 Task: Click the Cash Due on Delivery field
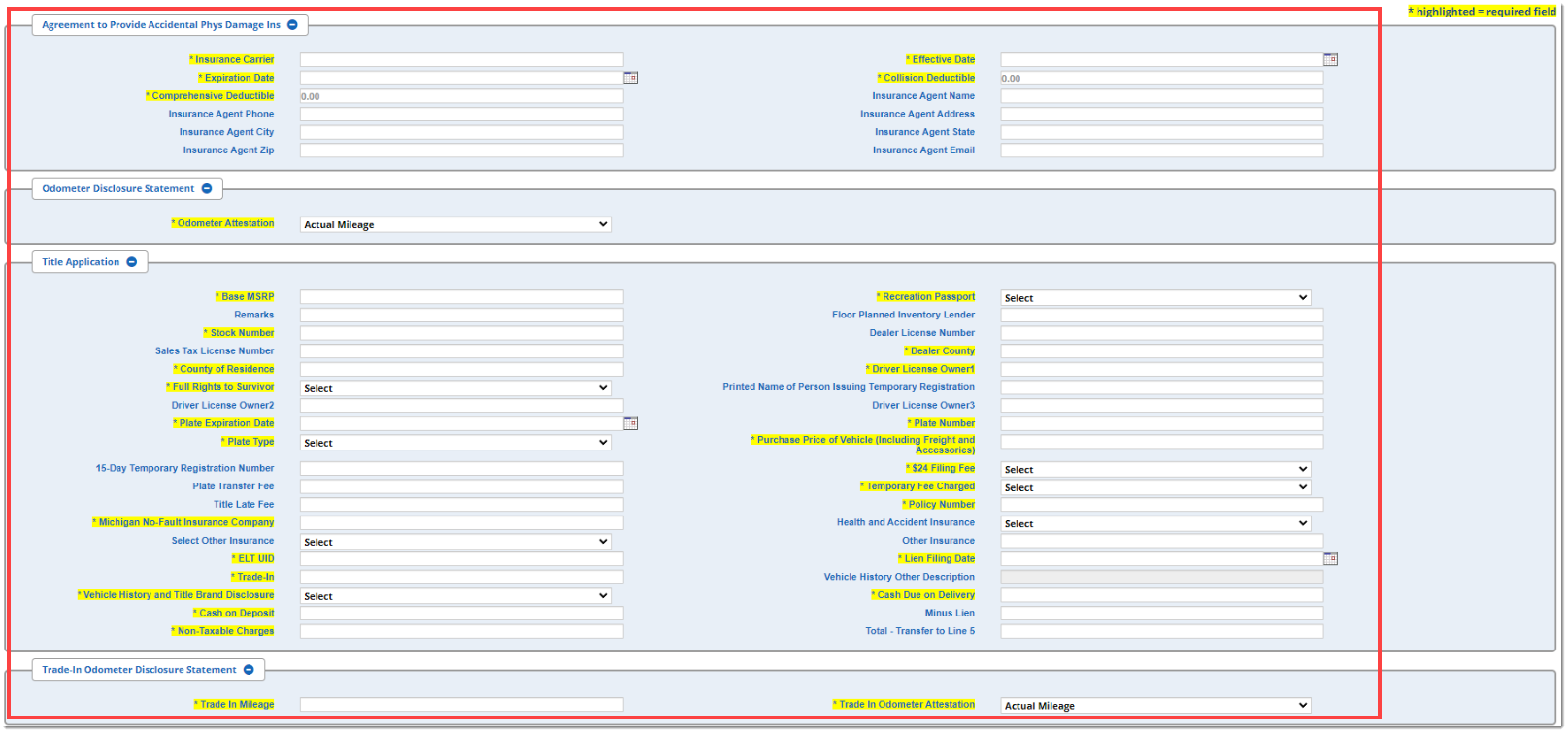click(x=1162, y=595)
